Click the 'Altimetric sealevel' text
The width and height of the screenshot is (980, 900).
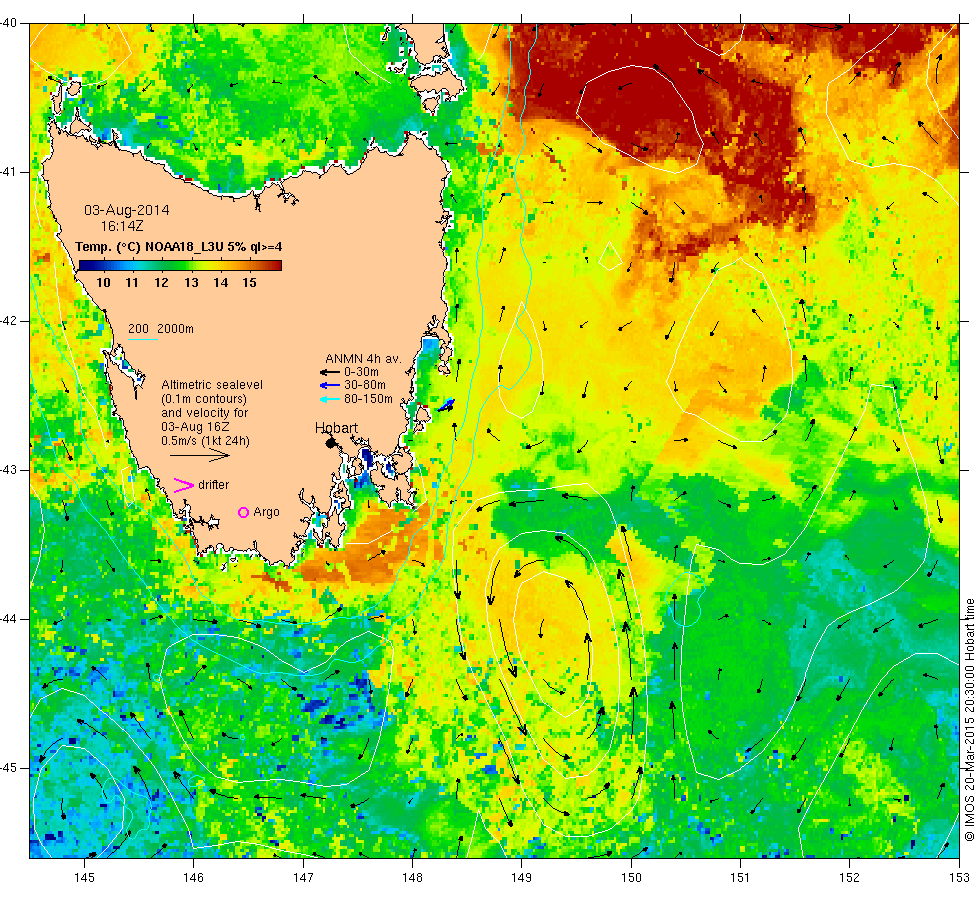(212, 385)
